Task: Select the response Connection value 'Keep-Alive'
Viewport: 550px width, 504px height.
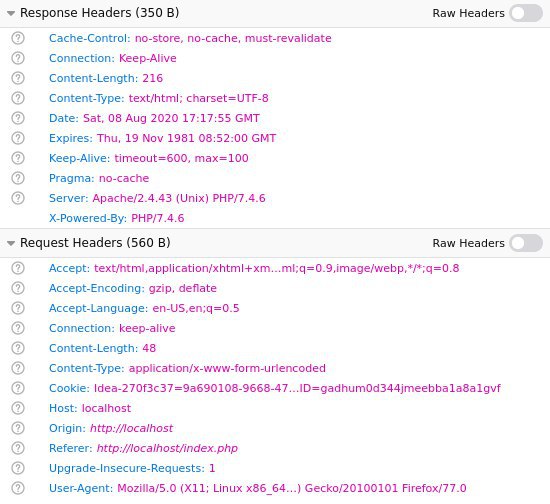Action: pyautogui.click(x=148, y=58)
